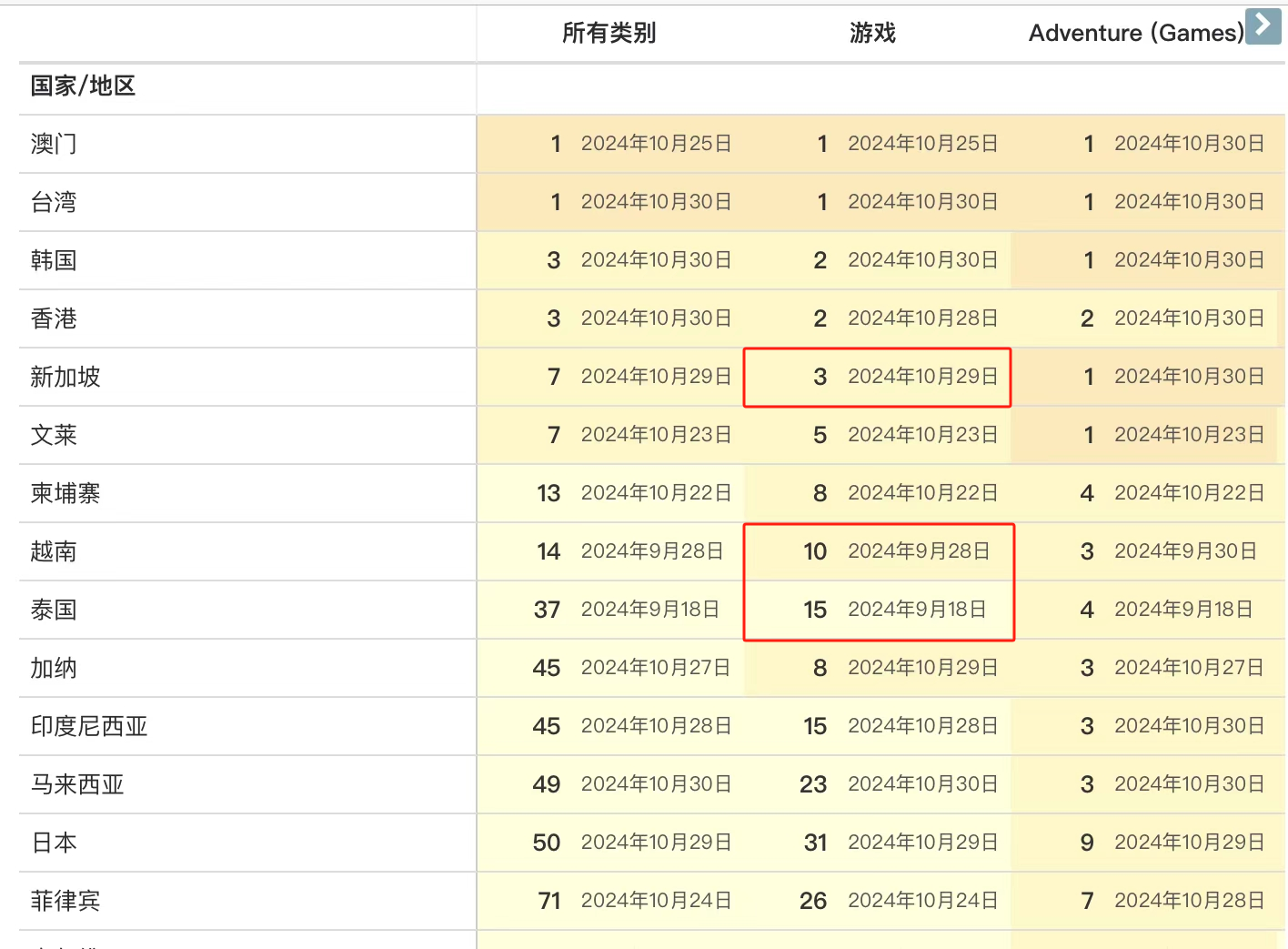Select the 所有类别 column header
This screenshot has height=949, width=1288.
click(609, 33)
